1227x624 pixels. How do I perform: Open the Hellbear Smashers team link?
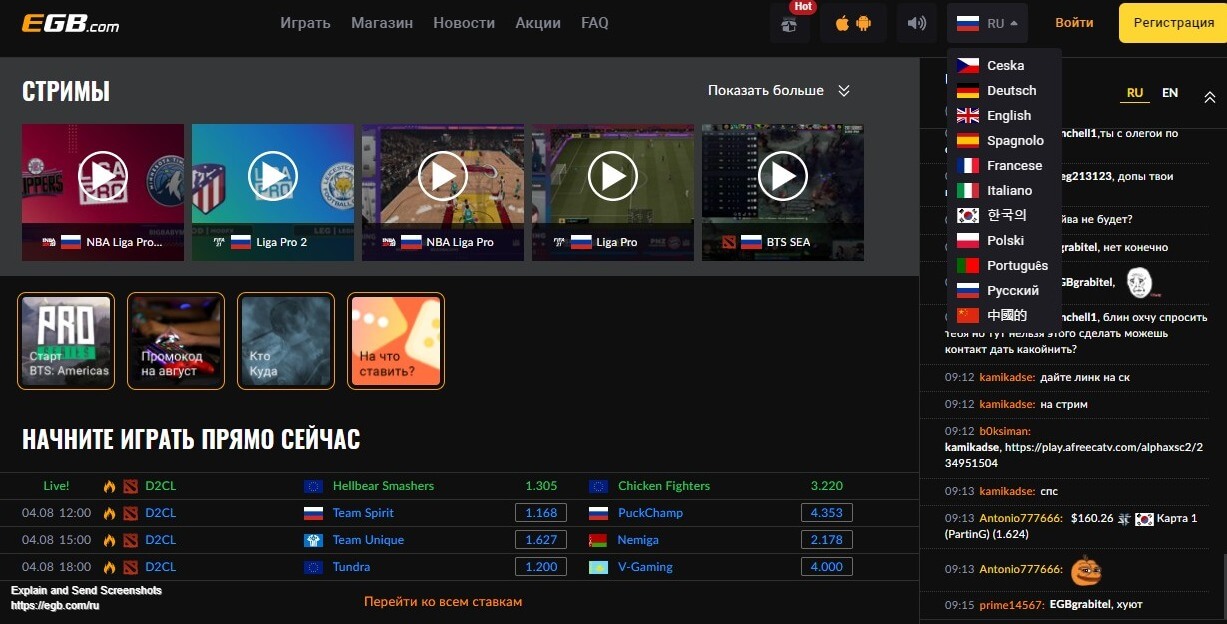tap(383, 486)
